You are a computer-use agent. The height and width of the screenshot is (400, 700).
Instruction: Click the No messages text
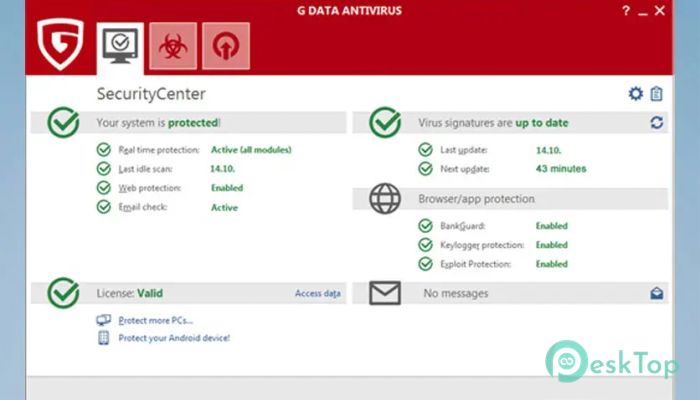tap(456, 293)
